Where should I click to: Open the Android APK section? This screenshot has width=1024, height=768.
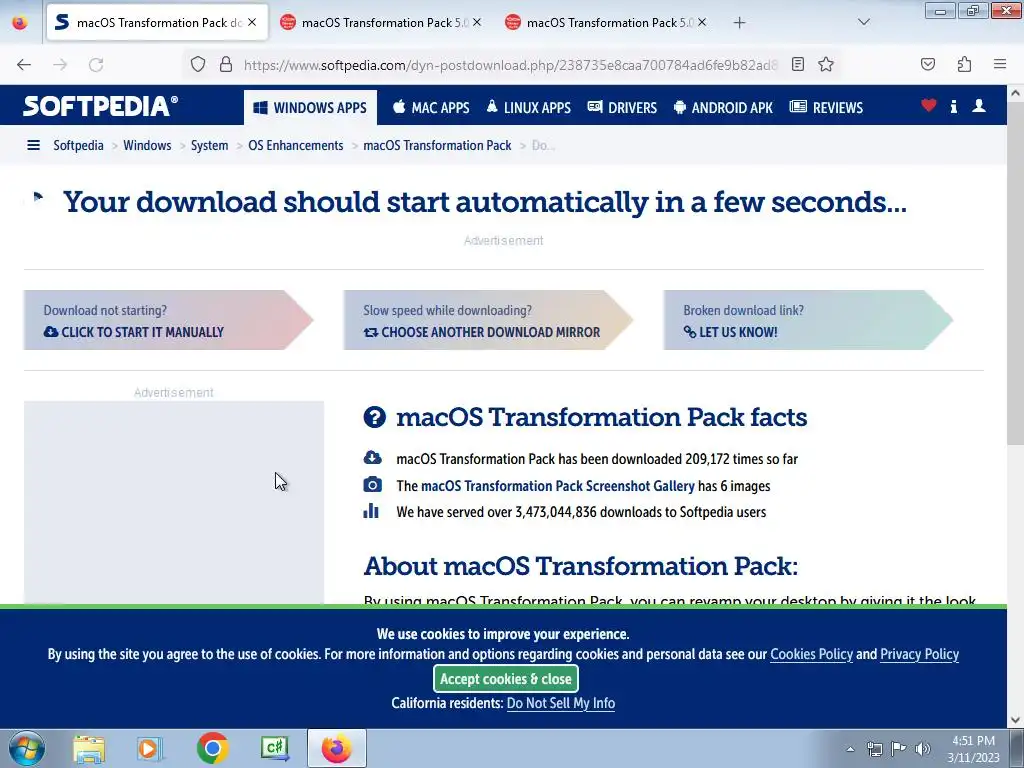pos(723,108)
